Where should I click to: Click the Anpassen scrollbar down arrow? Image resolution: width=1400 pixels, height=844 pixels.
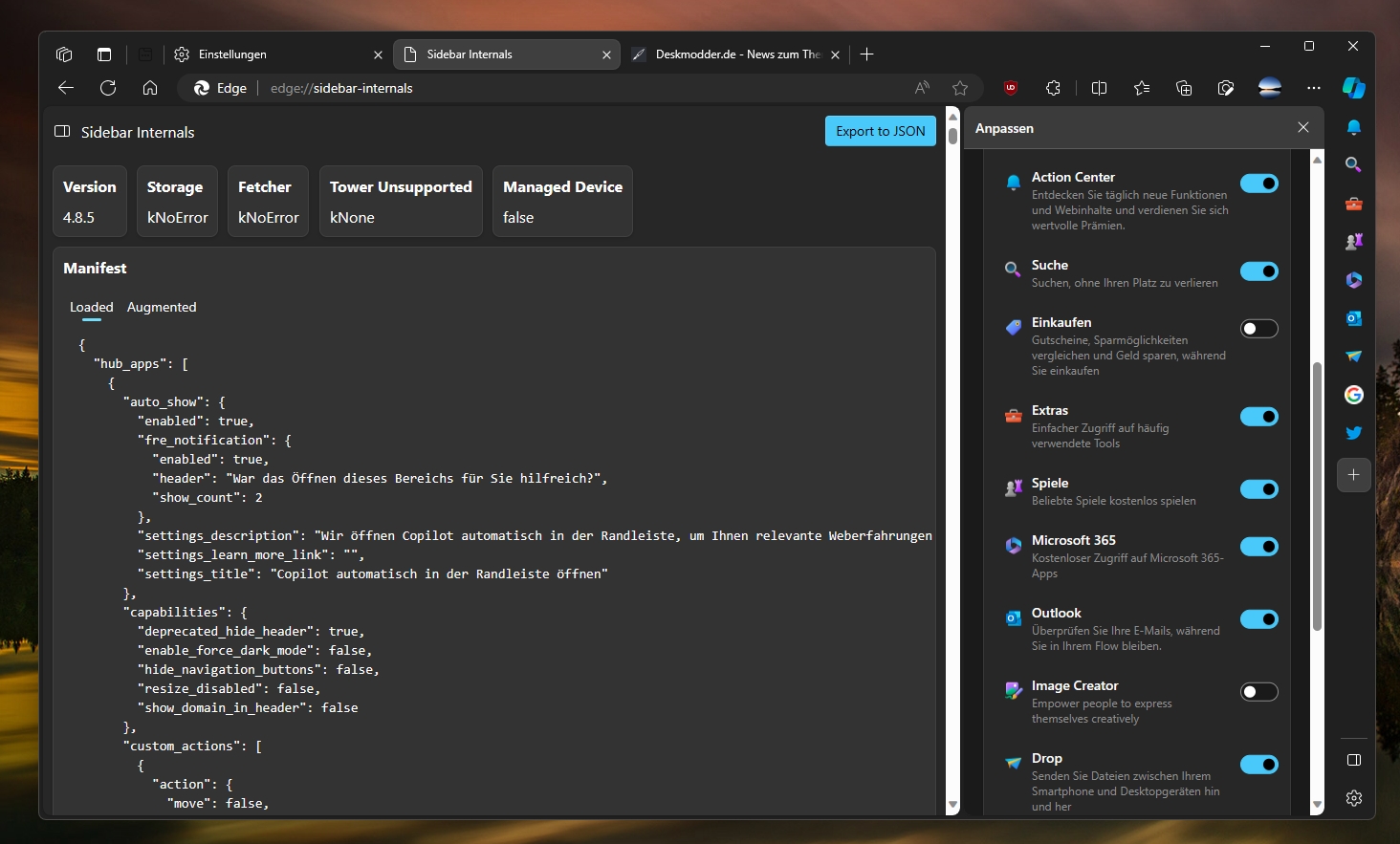(x=1317, y=805)
